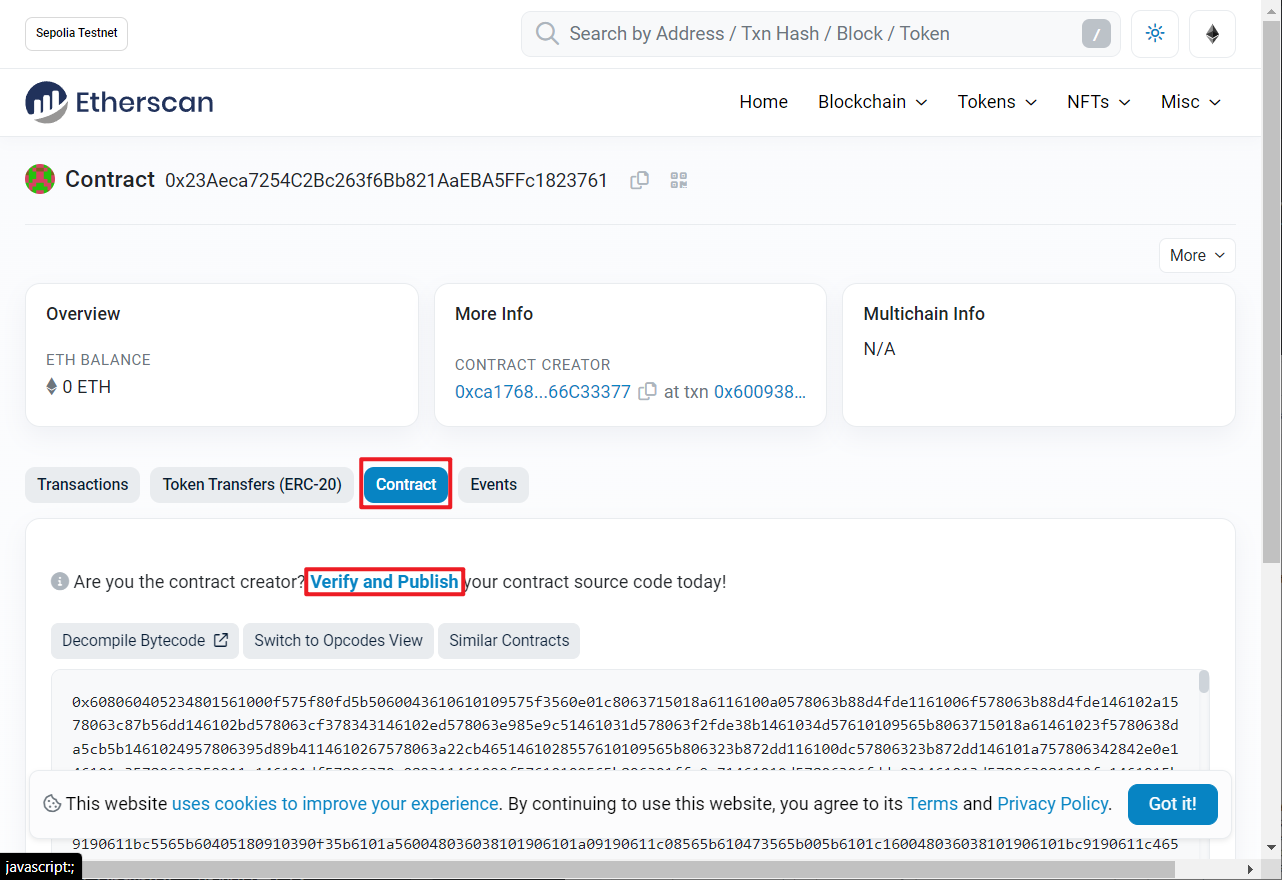Click the contract identicon avatar

coord(40,180)
